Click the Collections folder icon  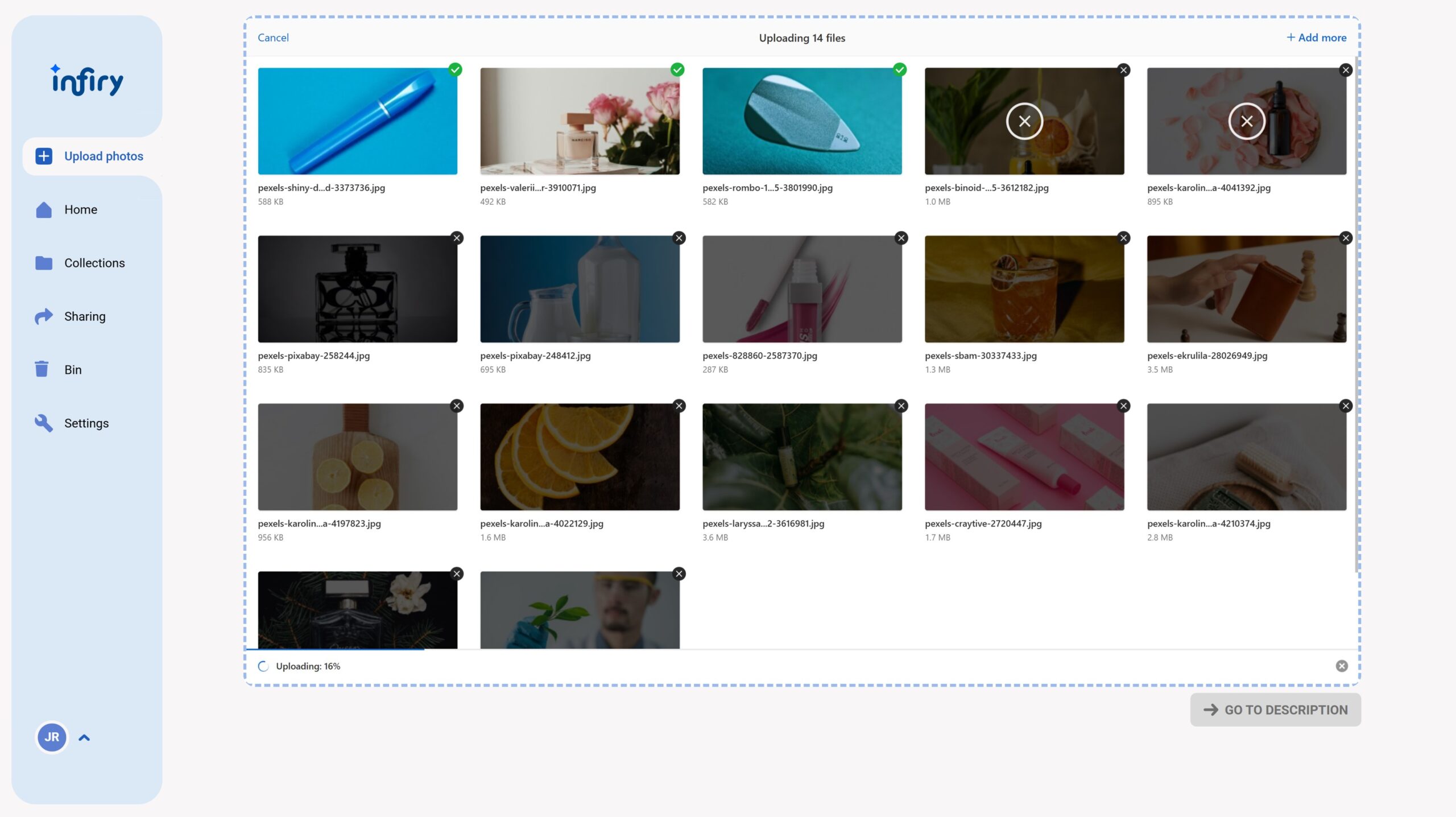coord(44,263)
